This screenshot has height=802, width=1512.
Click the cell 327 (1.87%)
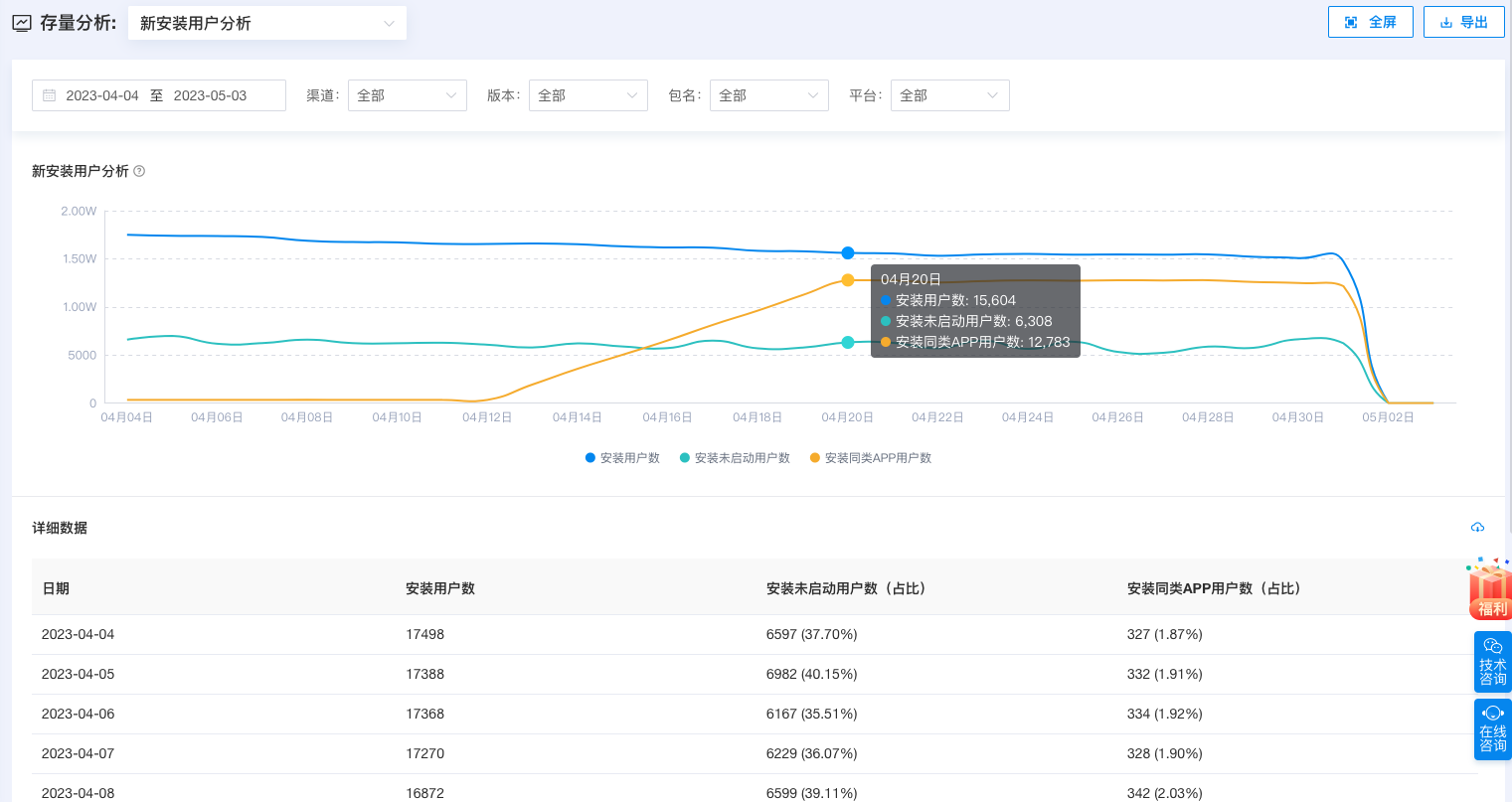[x=1165, y=634]
